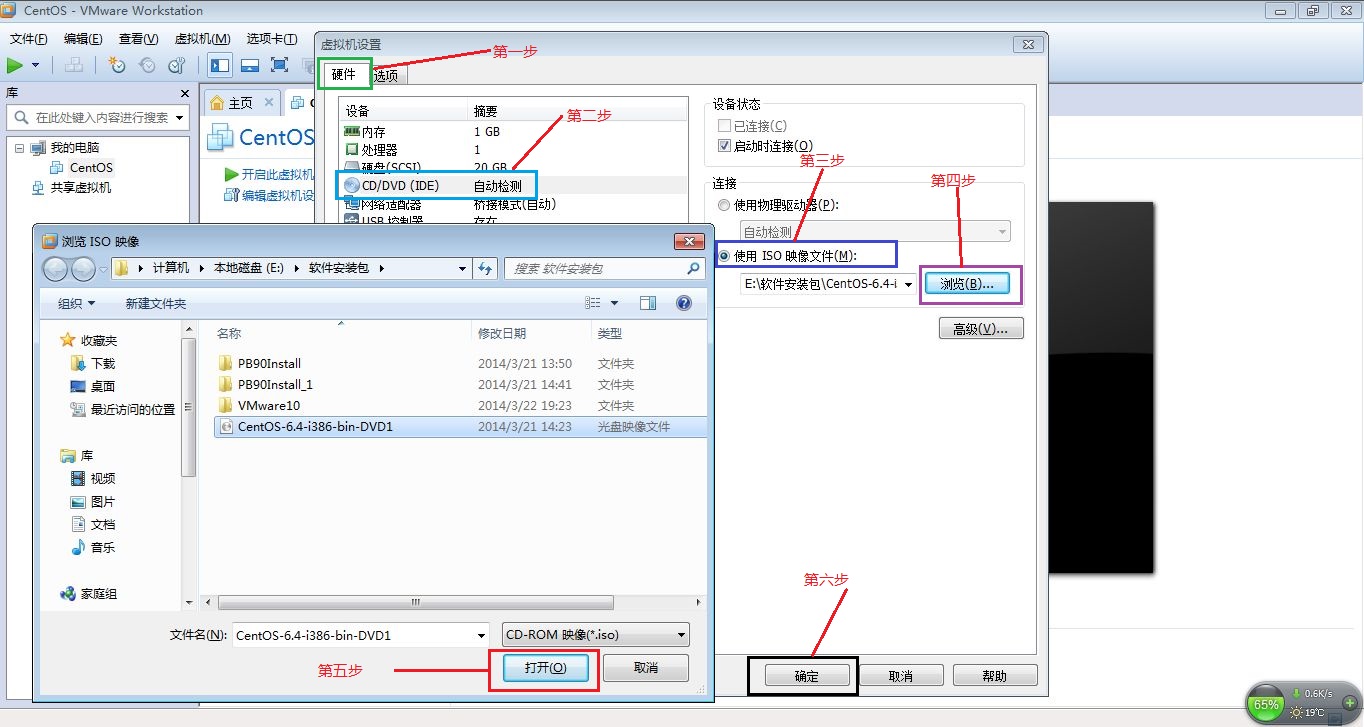Click 新建文件夹 new folder button
This screenshot has width=1364, height=727.
(x=156, y=303)
